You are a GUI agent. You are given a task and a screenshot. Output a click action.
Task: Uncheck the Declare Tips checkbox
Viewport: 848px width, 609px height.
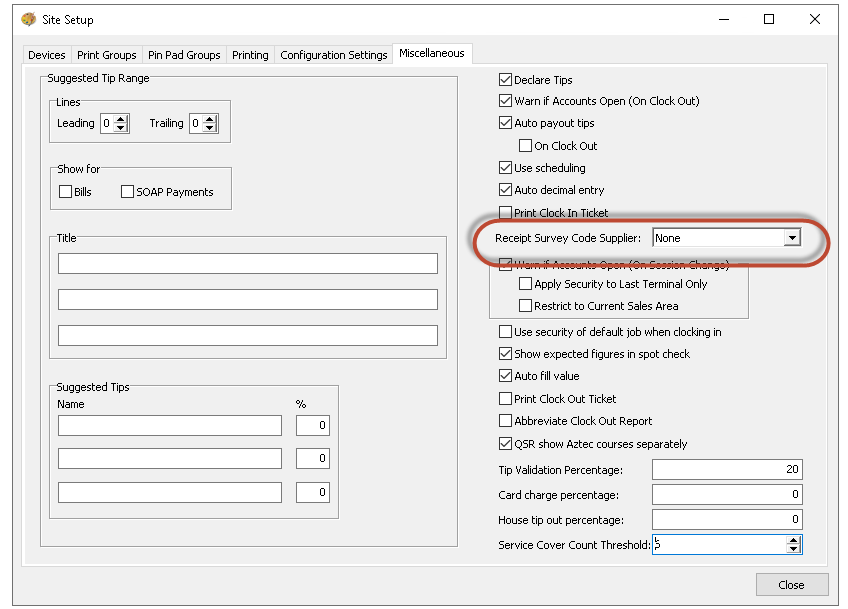[x=505, y=80]
